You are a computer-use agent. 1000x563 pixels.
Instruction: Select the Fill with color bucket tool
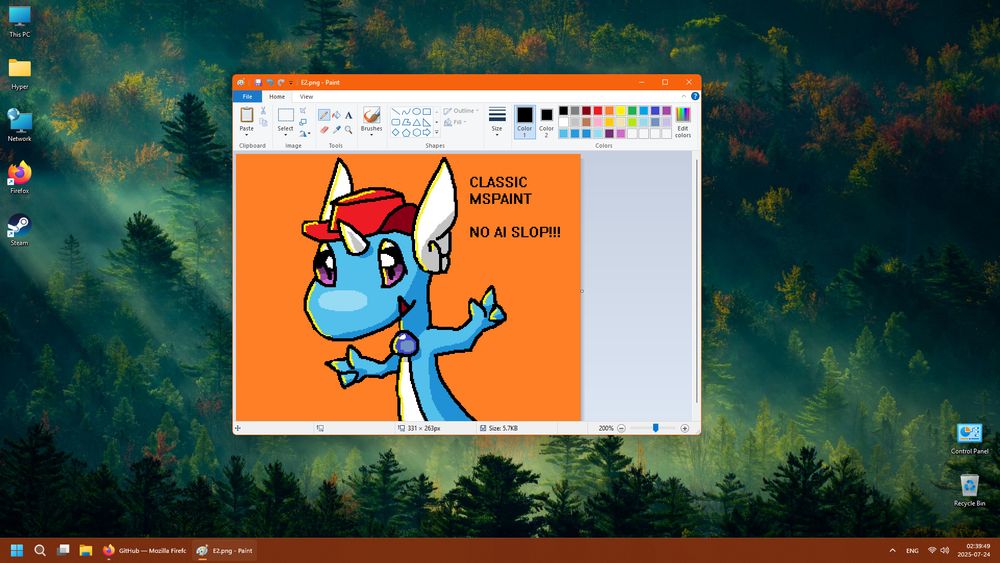336,115
